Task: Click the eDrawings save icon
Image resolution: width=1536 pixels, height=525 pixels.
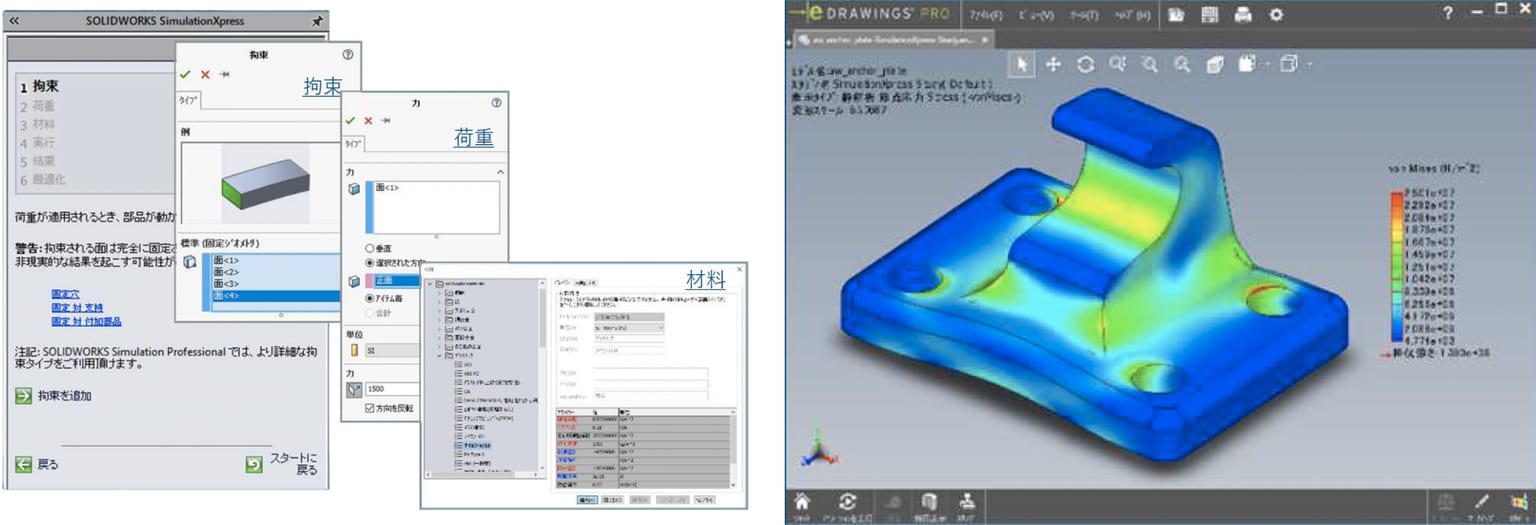Action: [1210, 14]
